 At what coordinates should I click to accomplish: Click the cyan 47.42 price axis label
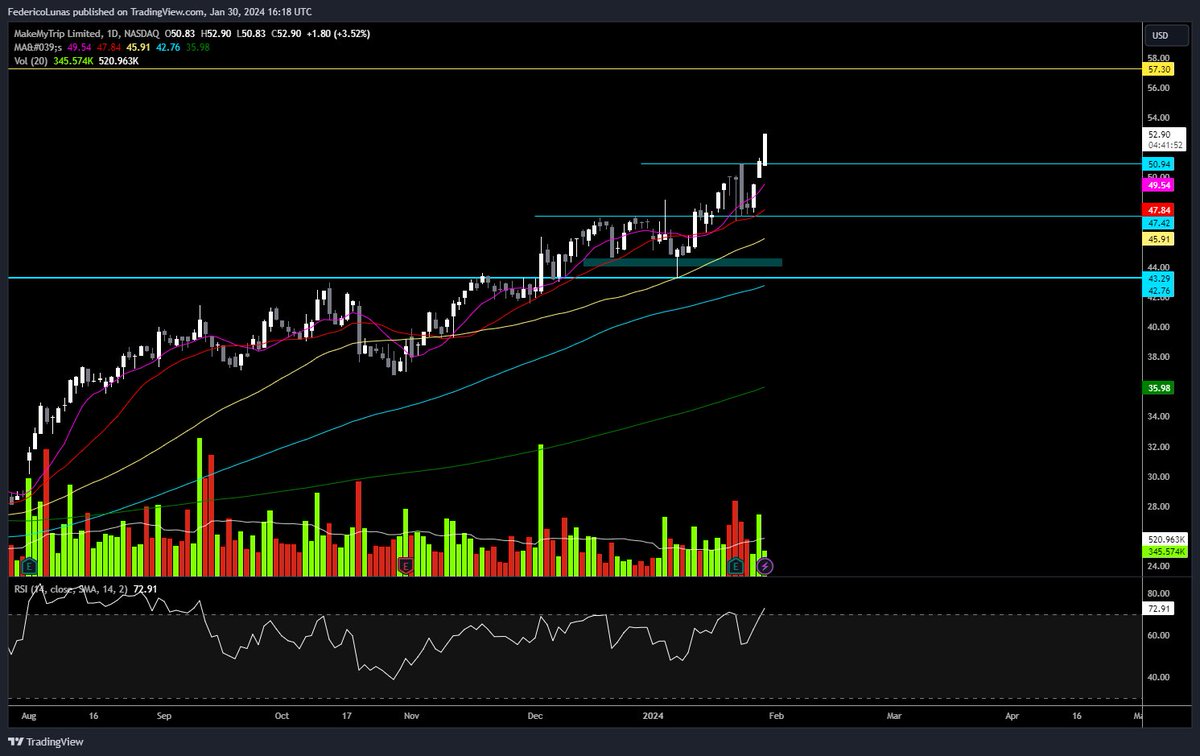point(1158,223)
